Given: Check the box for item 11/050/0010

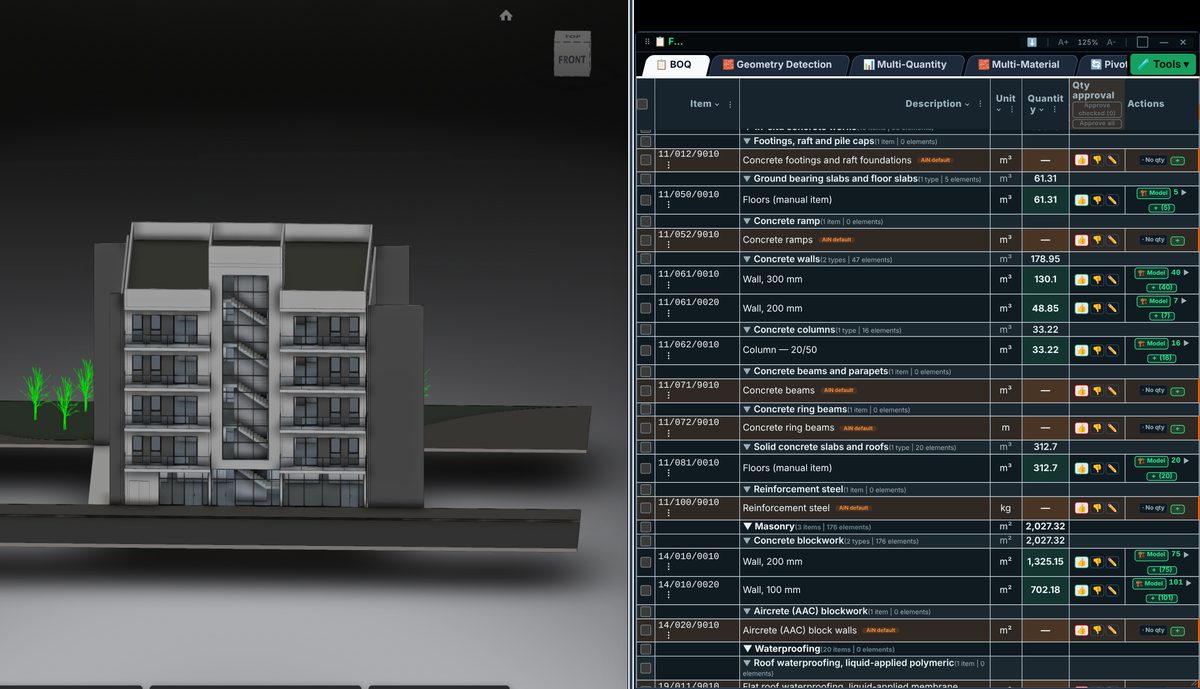Looking at the screenshot, I should point(645,200).
